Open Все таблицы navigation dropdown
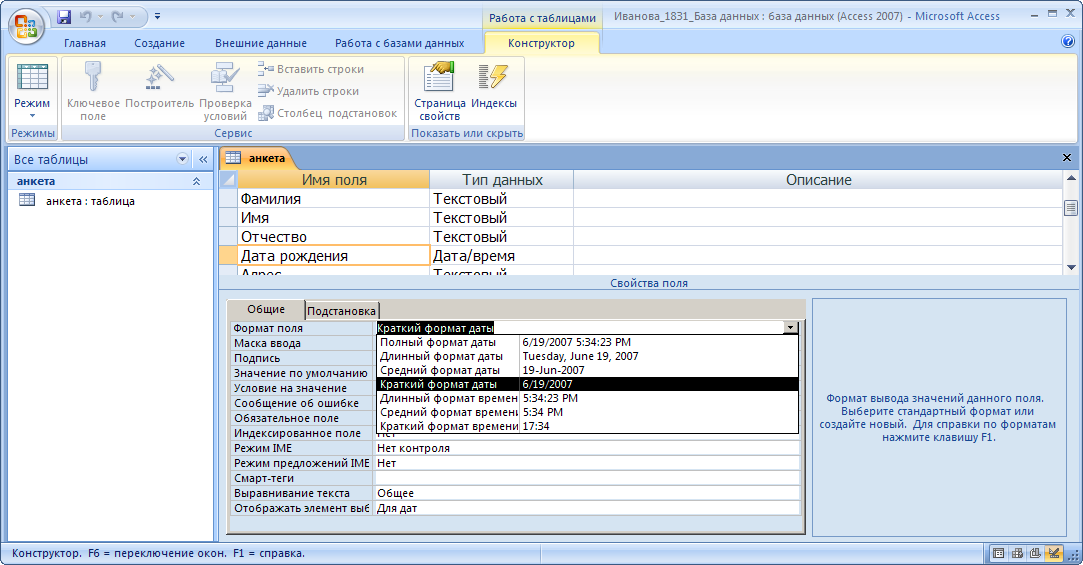 tap(182, 159)
